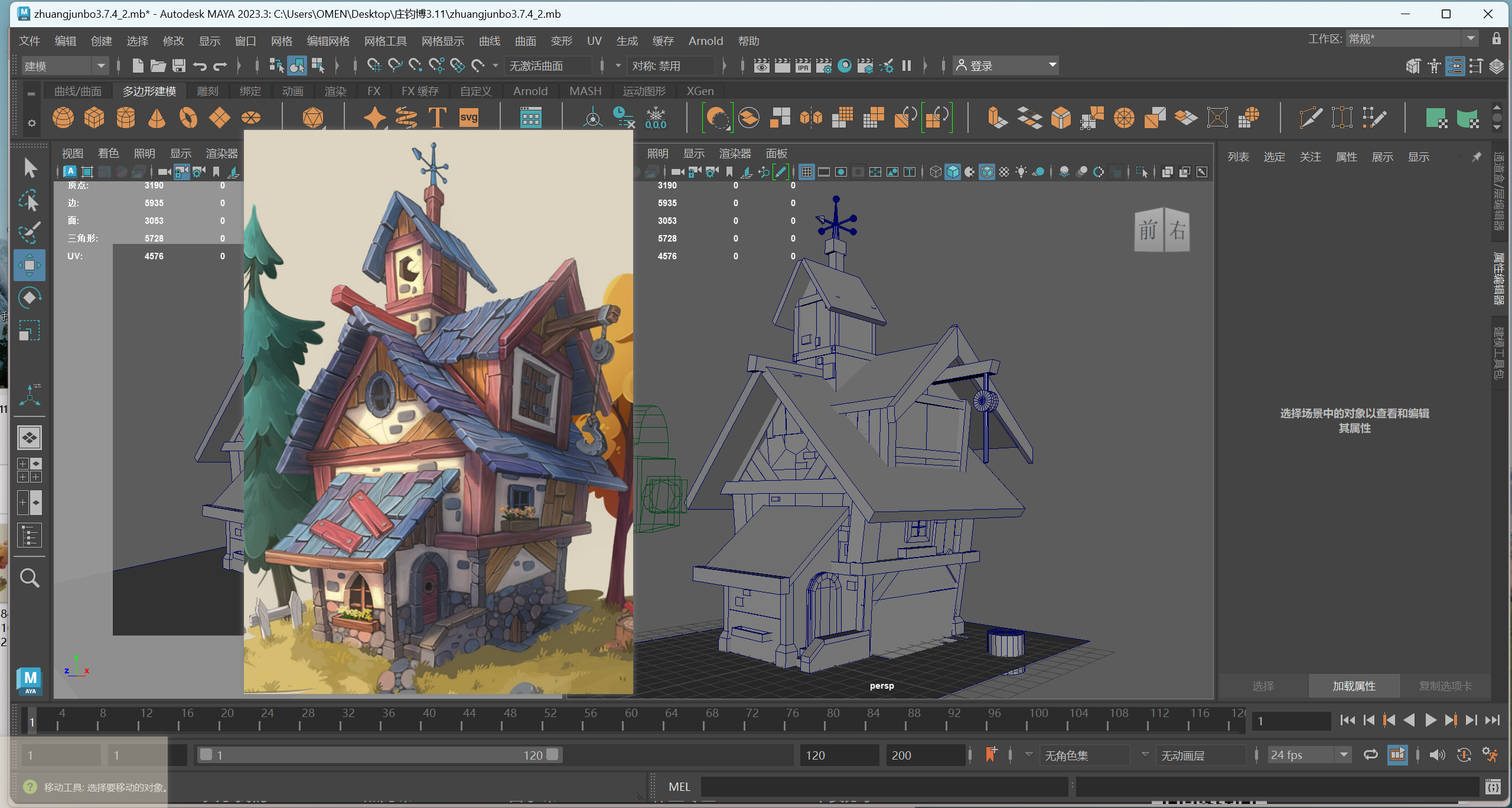The width and height of the screenshot is (1512, 808).
Task: Undo the last action with the arrow icon
Action: 200,66
